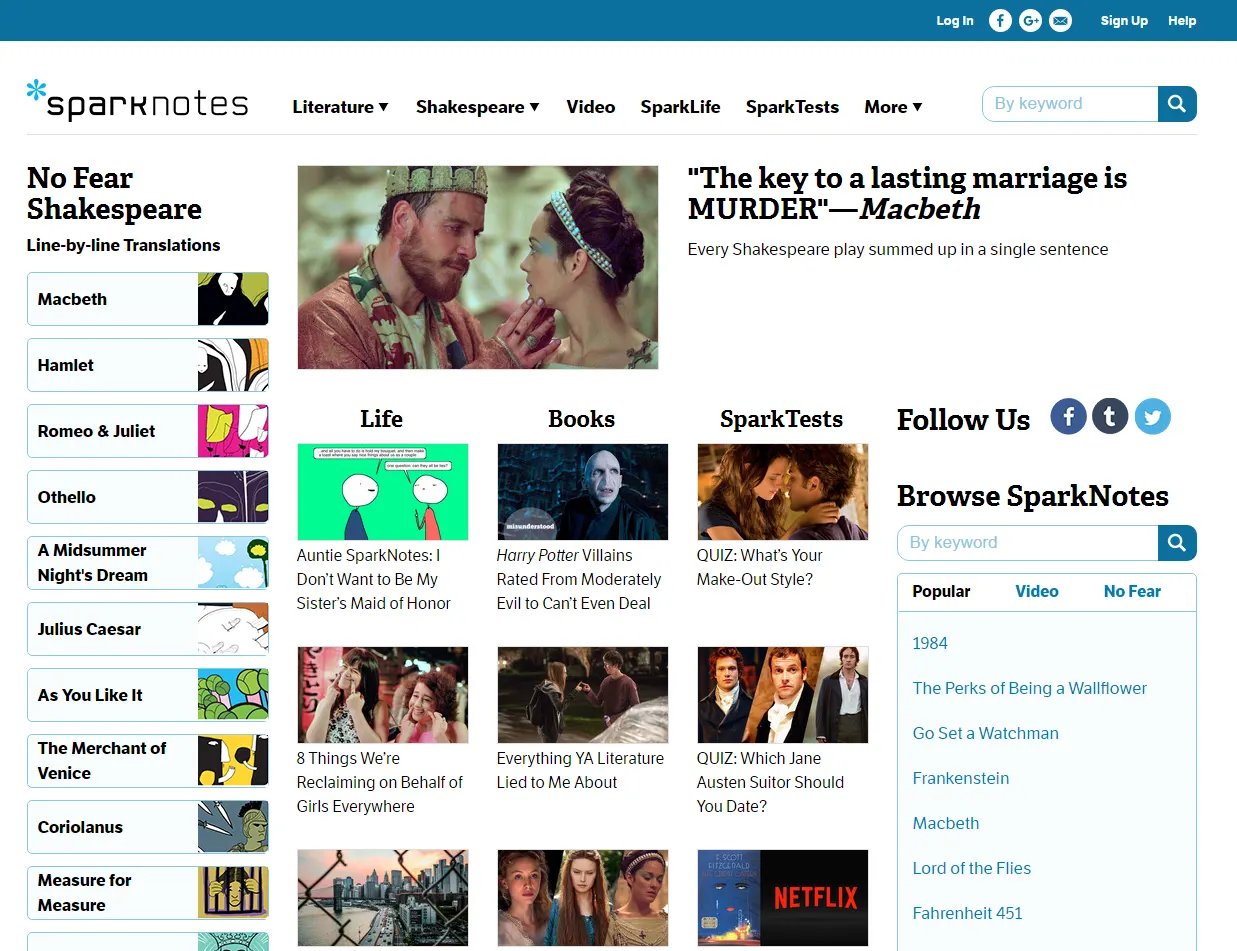Open the Follow Us Twitter icon
This screenshot has width=1237, height=951.
click(x=1152, y=416)
